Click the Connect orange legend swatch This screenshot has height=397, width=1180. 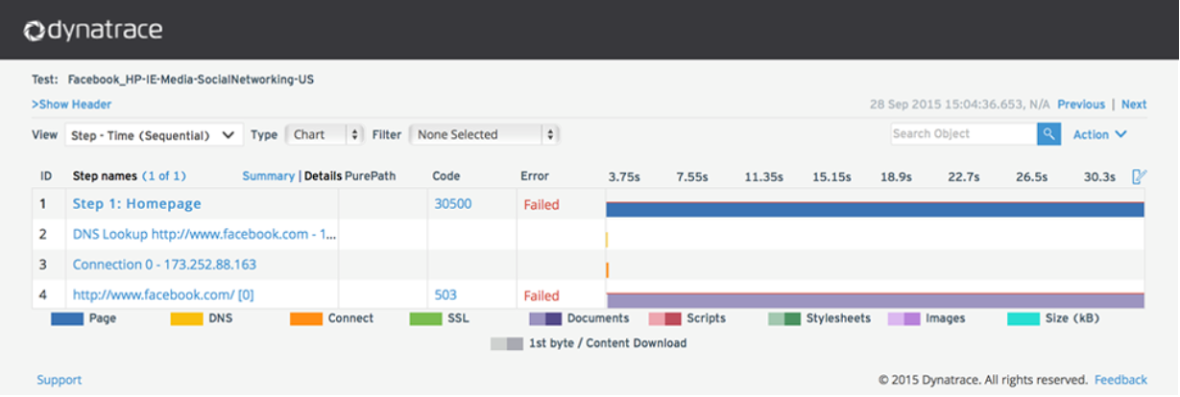[306, 319]
